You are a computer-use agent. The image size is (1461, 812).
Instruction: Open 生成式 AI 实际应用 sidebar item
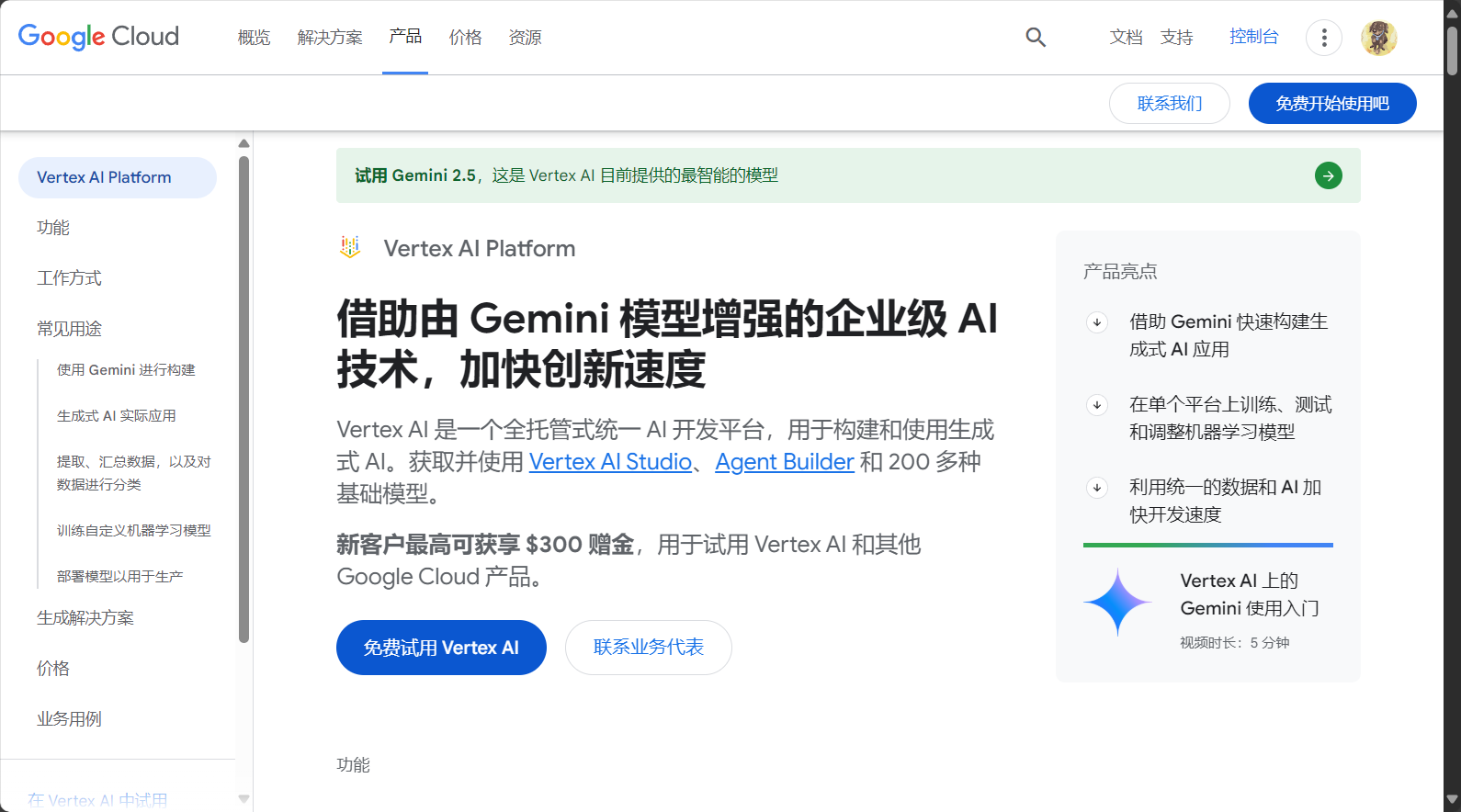117,416
